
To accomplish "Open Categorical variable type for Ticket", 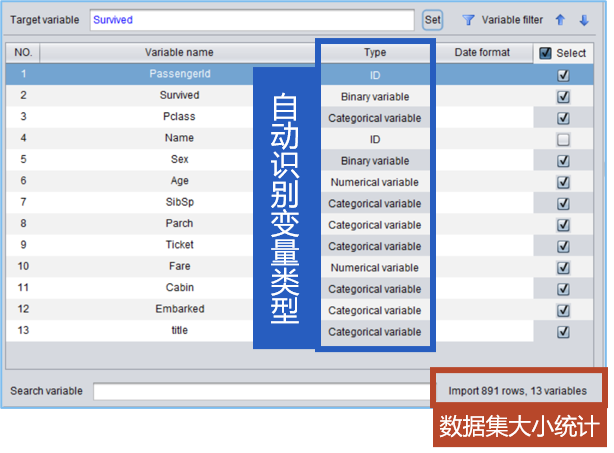I will [375, 246].
